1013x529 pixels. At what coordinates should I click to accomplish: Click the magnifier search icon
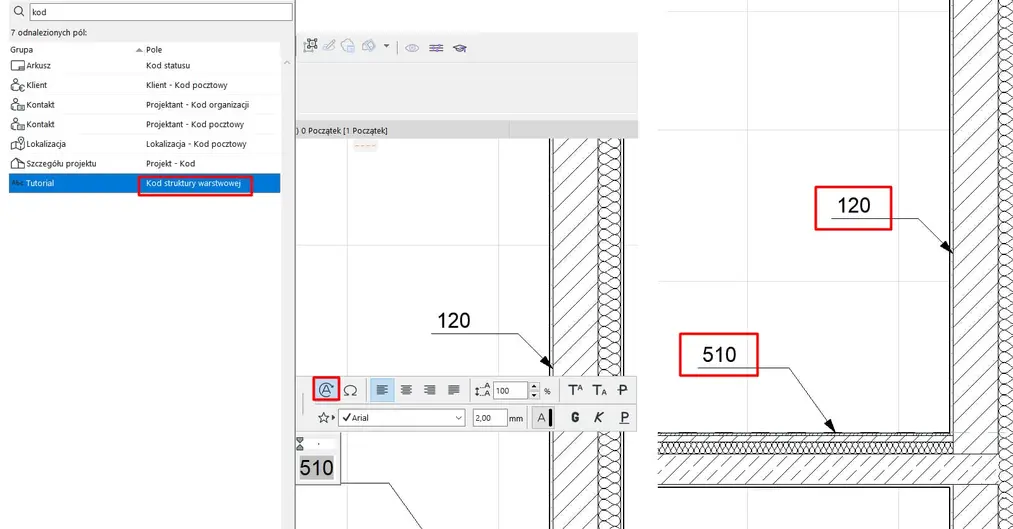(19, 12)
